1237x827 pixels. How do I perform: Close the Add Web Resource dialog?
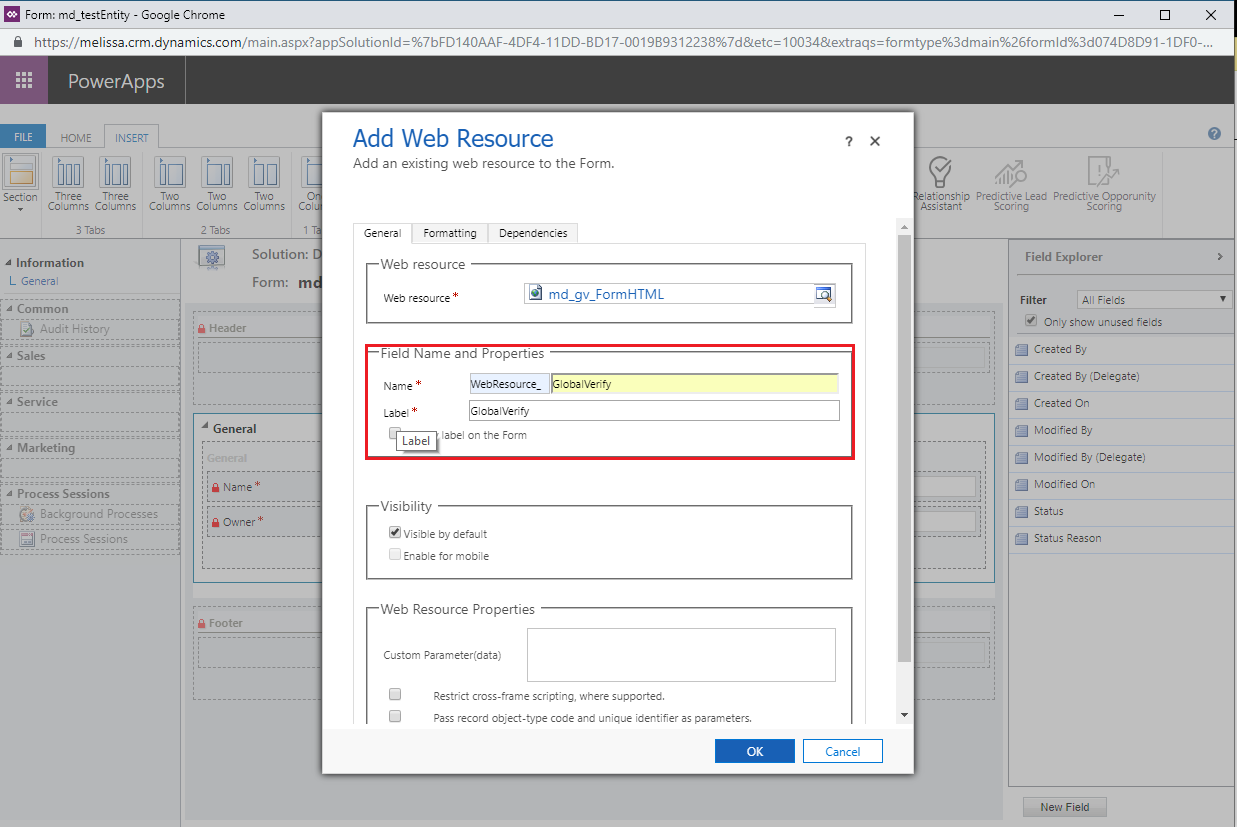click(875, 141)
